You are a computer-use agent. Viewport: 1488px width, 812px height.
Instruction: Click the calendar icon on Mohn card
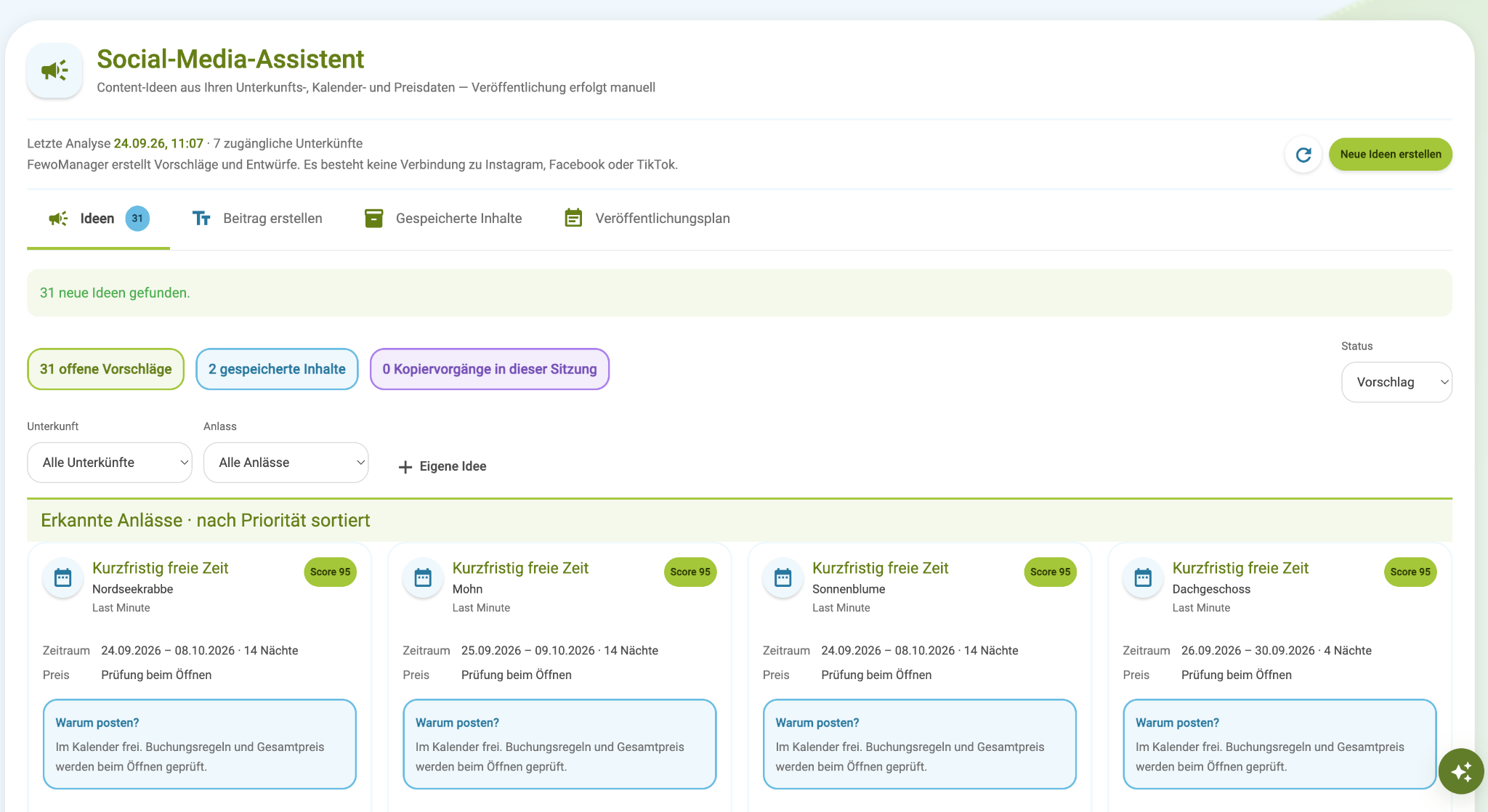point(423,578)
